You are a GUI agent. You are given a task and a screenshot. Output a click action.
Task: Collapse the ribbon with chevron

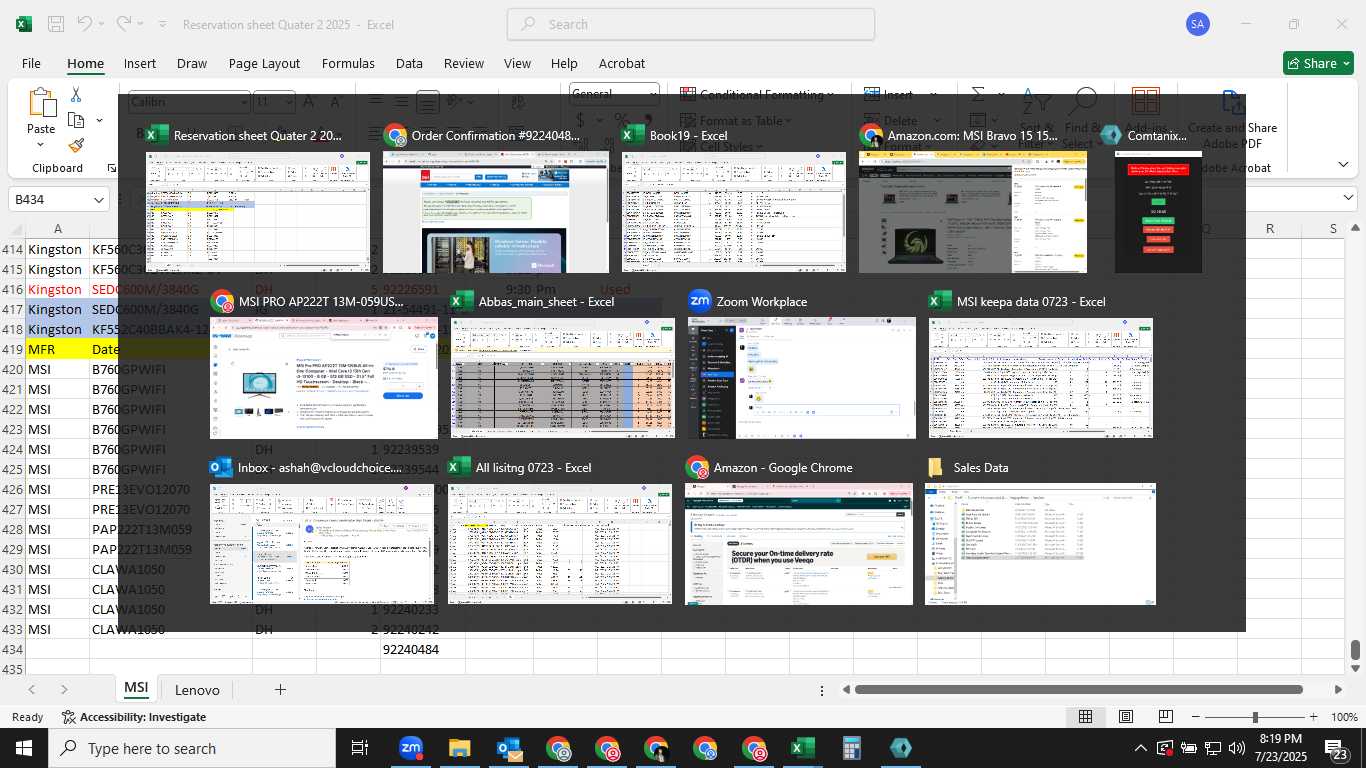(x=1343, y=165)
